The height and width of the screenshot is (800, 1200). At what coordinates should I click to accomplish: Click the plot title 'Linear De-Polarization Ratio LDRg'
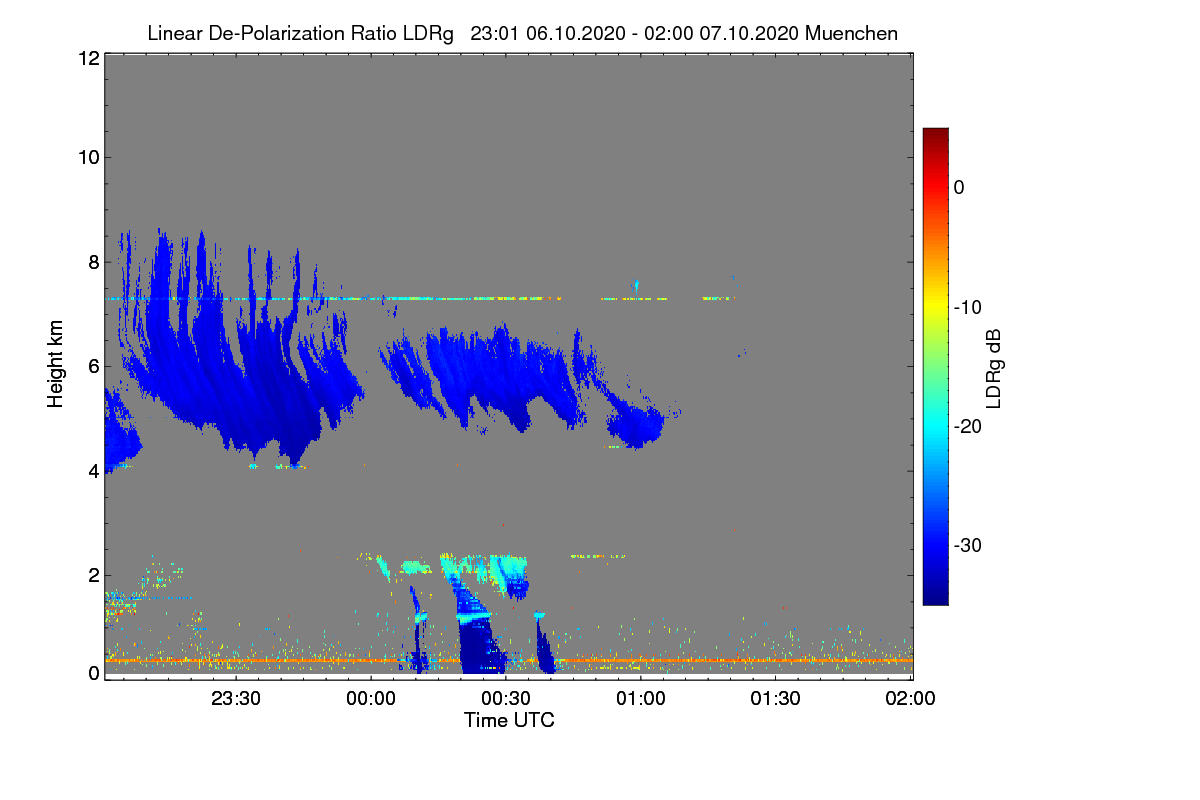[300, 34]
